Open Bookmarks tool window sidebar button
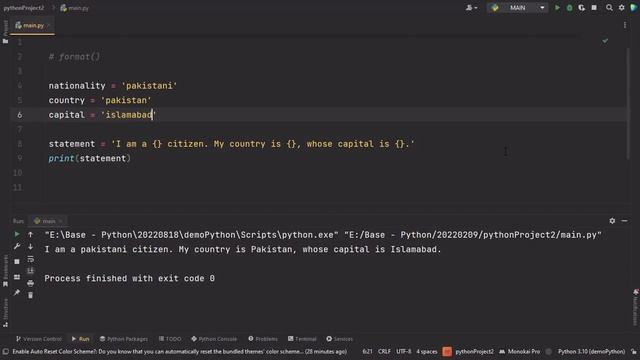 click(5, 271)
